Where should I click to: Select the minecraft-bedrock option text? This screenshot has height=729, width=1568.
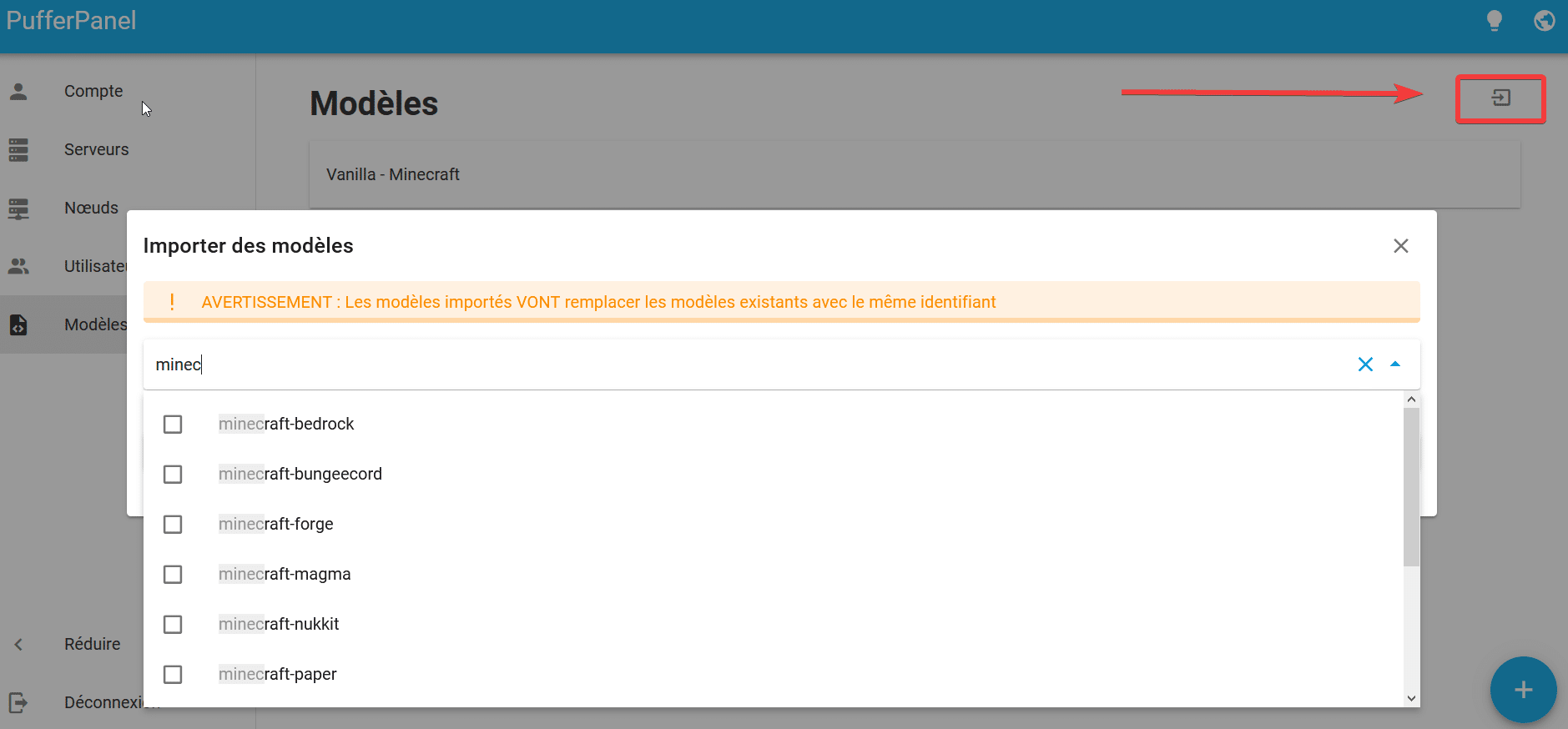pyautogui.click(x=286, y=425)
